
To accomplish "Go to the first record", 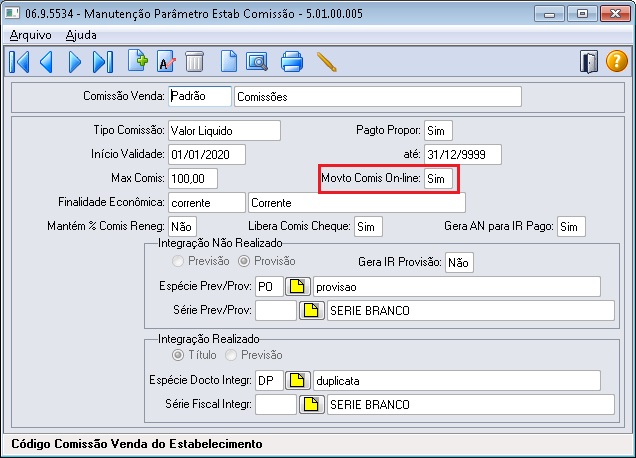I will tap(19, 62).
